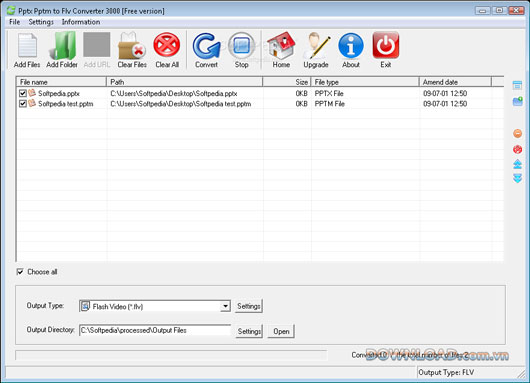Click the Clear Files toolbar icon
The width and height of the screenshot is (530, 383).
point(131,46)
